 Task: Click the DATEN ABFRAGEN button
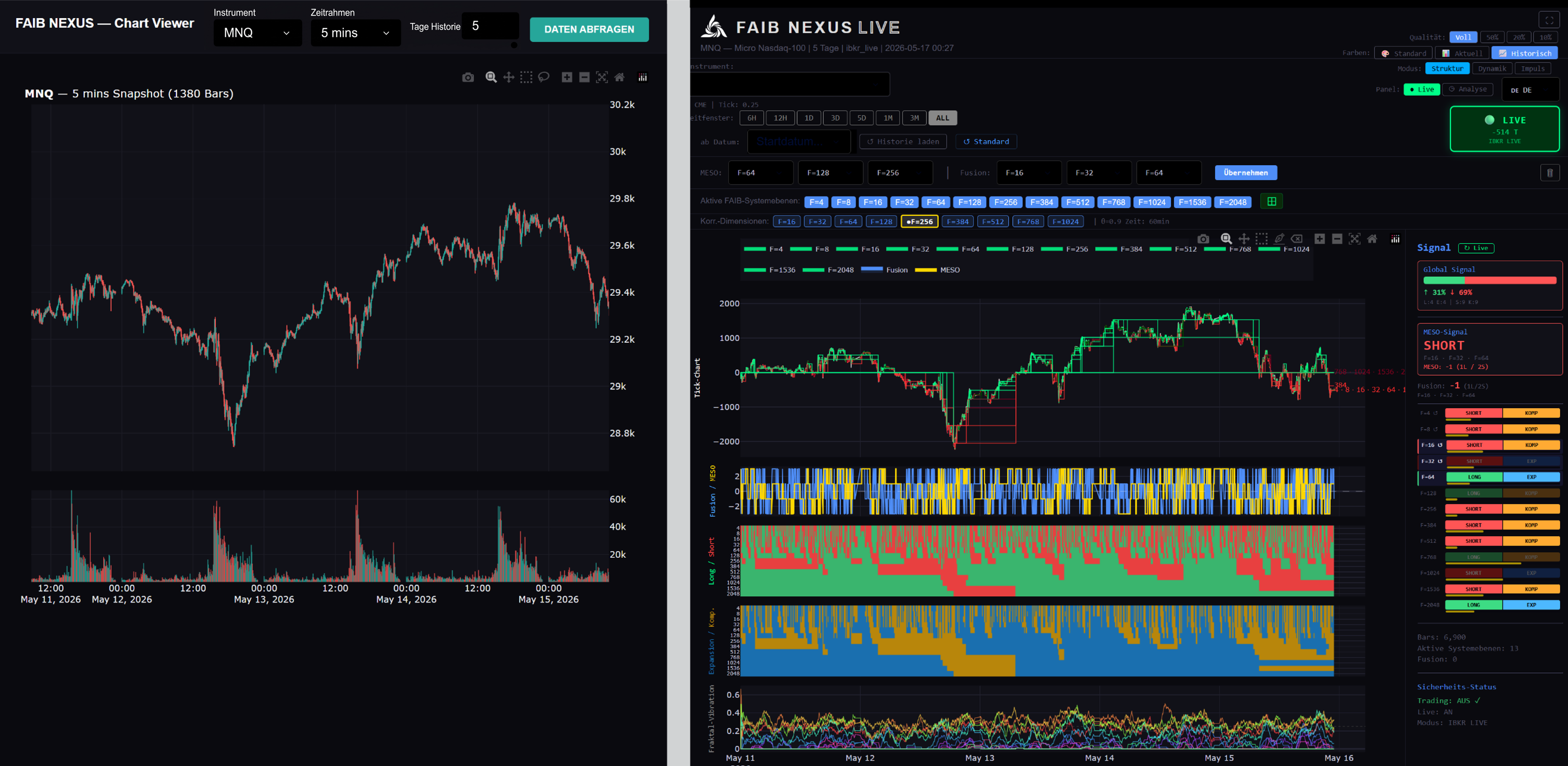589,29
